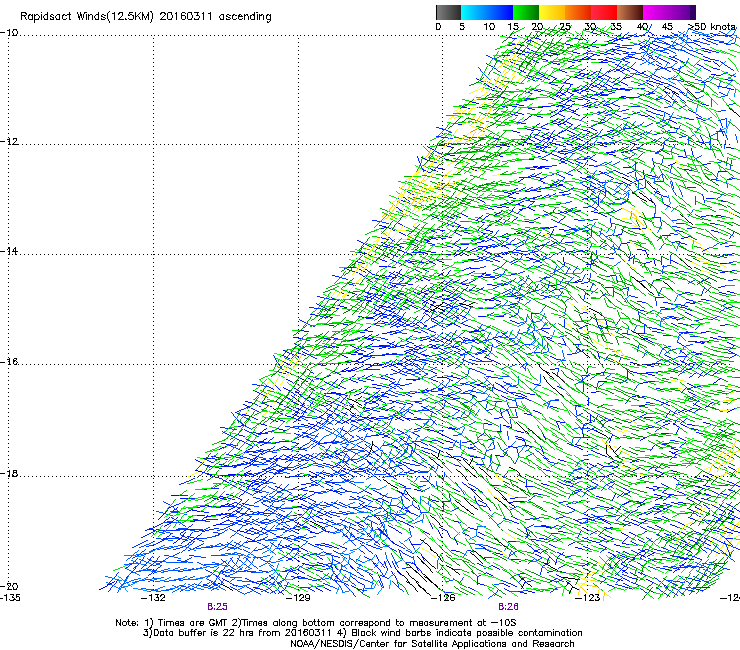Viewport: 740px width, 650px height.
Task: Click the yellow 20–25 knots legend segment
Action: click(x=552, y=12)
